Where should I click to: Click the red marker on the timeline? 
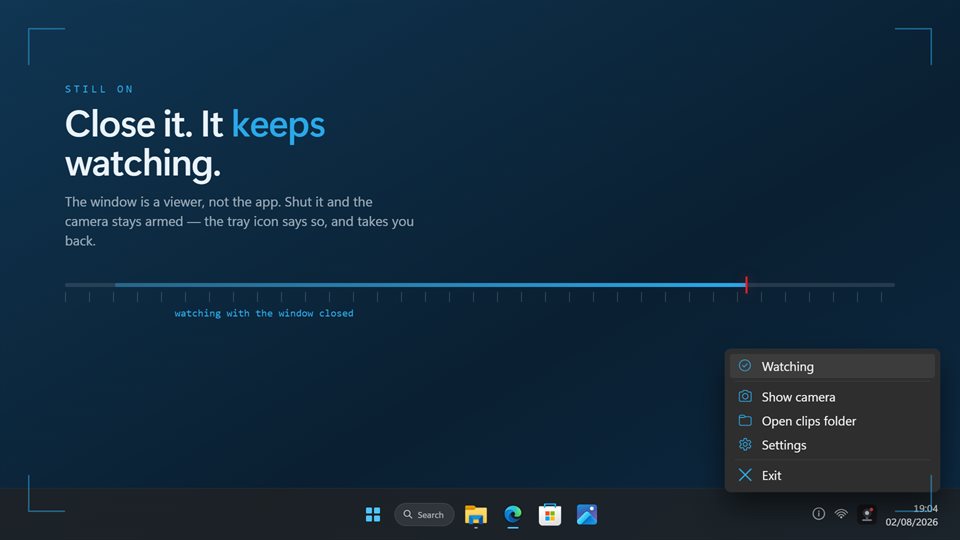point(746,284)
